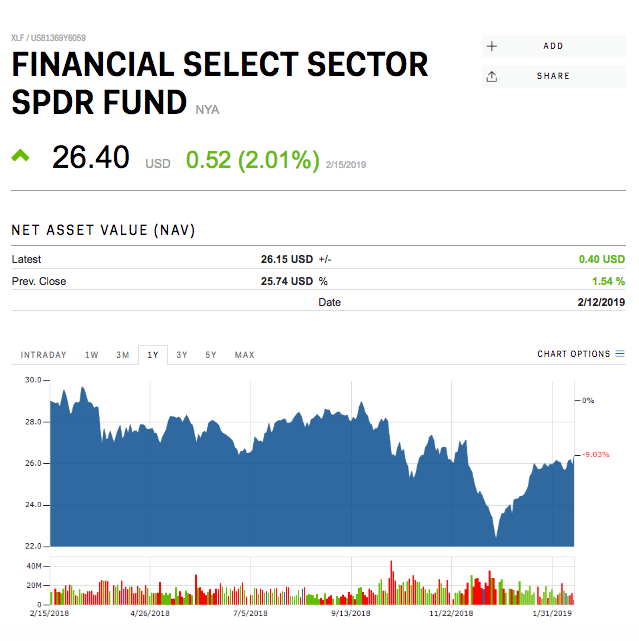
Task: Select the 3M chart range
Action: [122, 355]
